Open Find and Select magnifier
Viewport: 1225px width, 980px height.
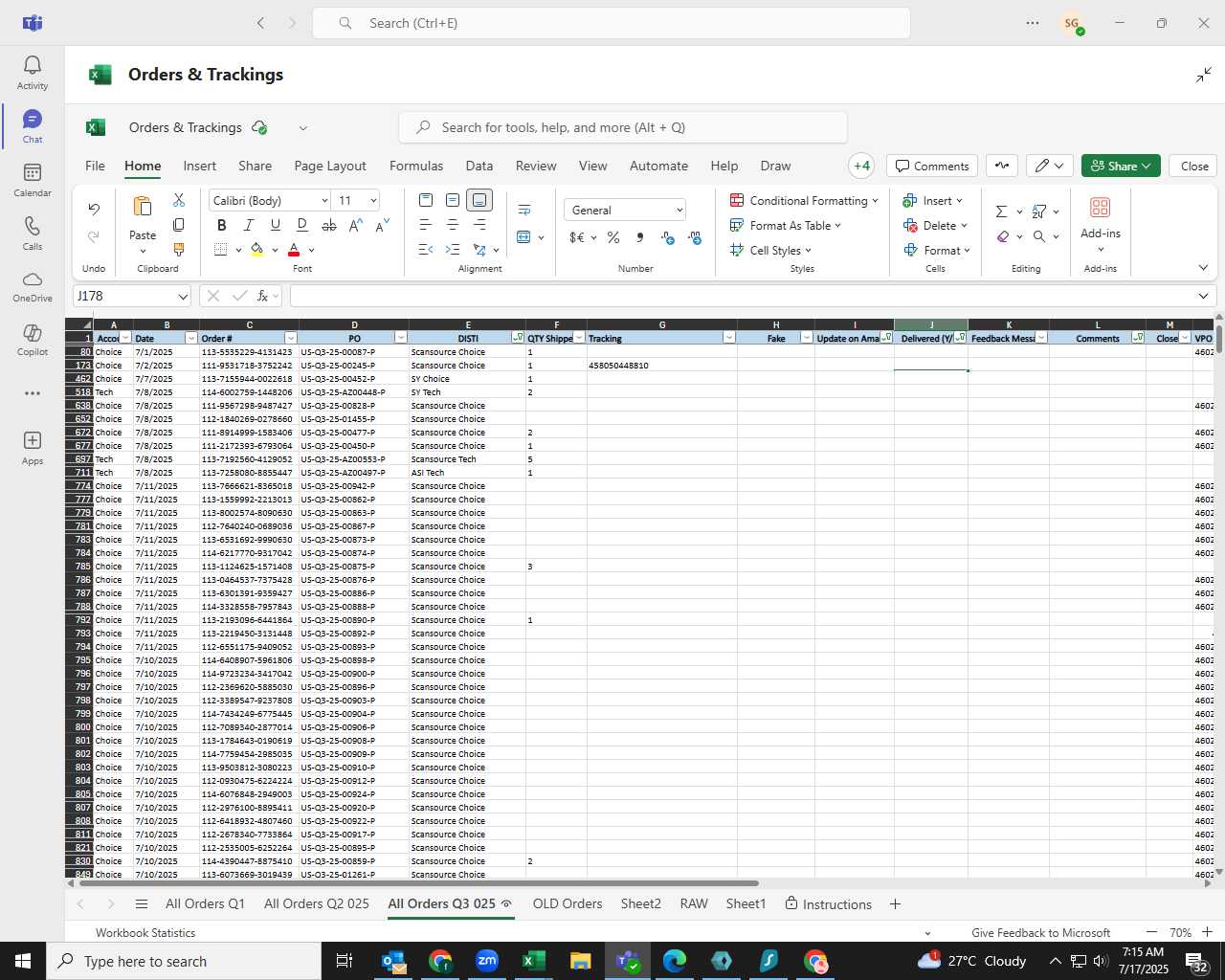click(1039, 236)
